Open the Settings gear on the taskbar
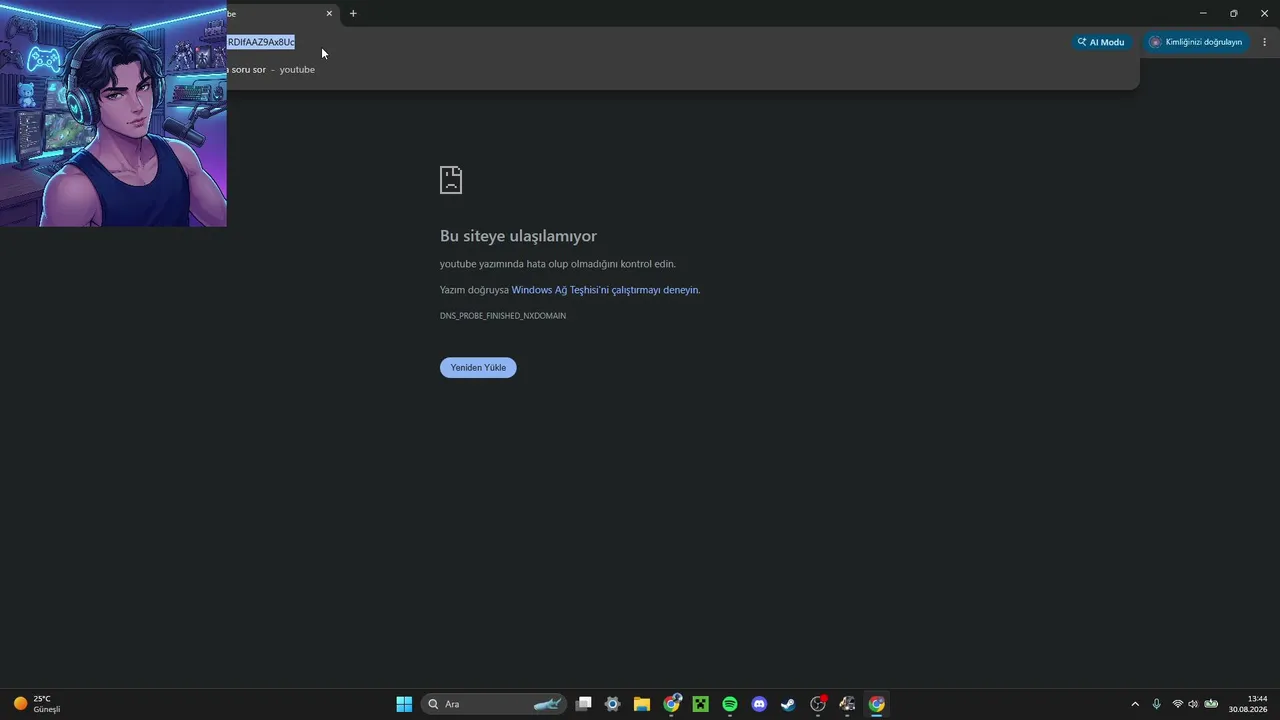The image size is (1280, 720). [x=613, y=704]
